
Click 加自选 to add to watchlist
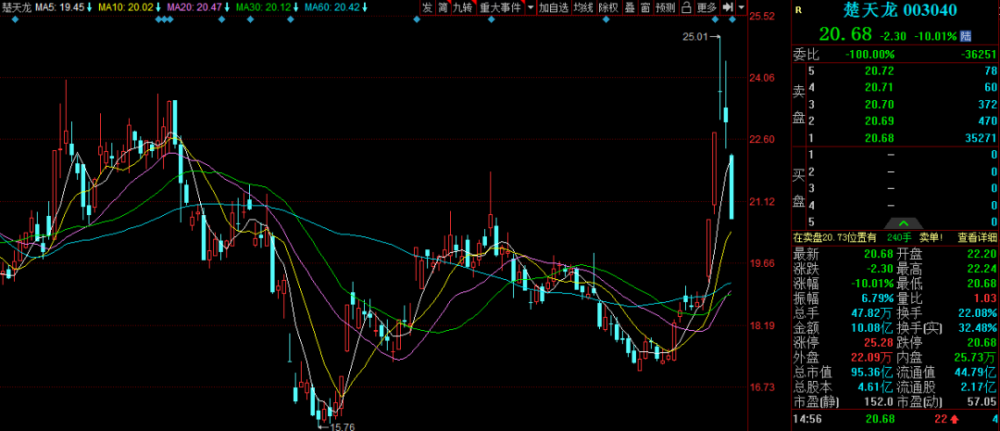click(x=552, y=7)
